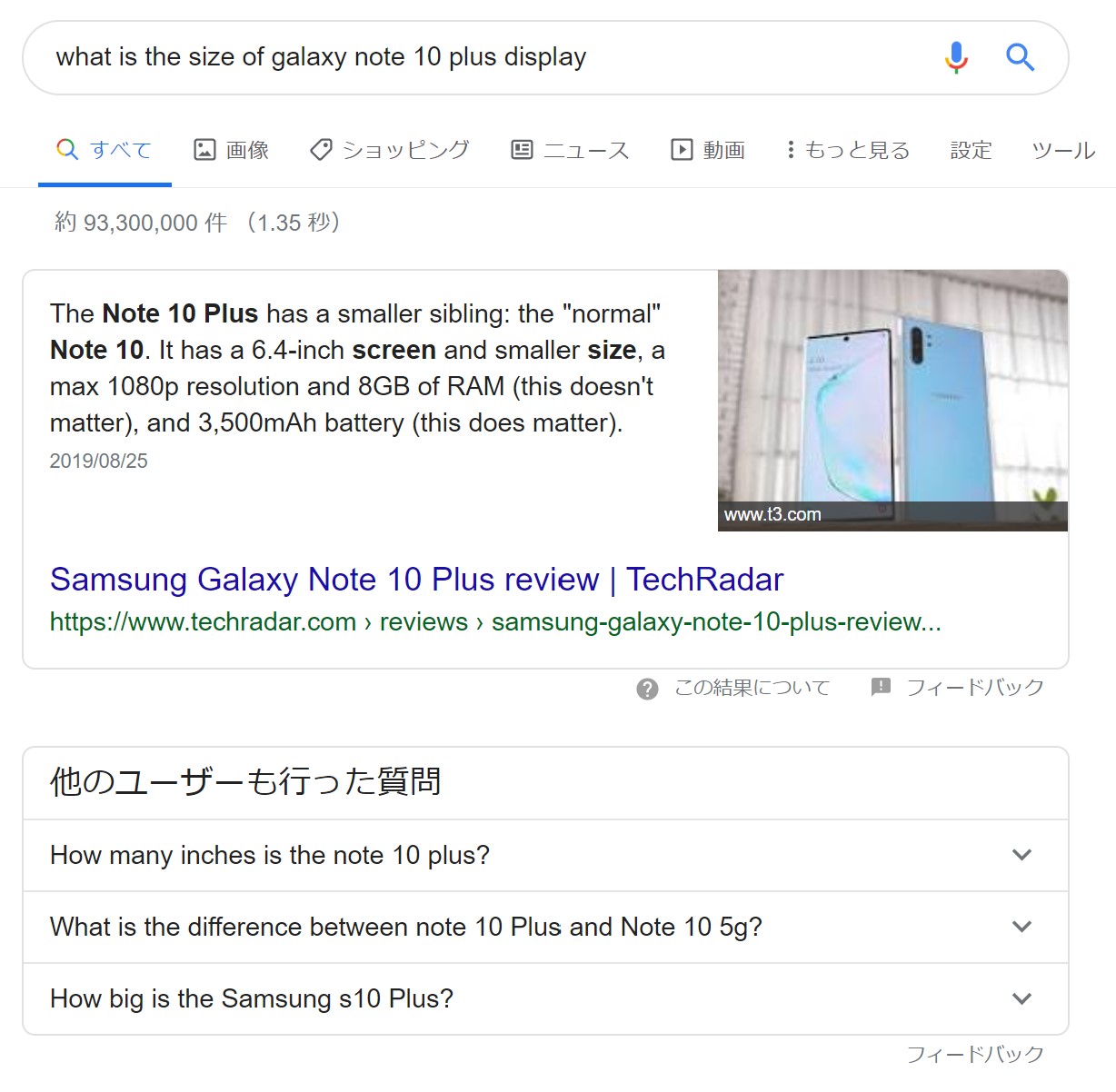1116x1092 pixels.
Task: Click the image icon beside 画像
Action: pyautogui.click(x=204, y=150)
